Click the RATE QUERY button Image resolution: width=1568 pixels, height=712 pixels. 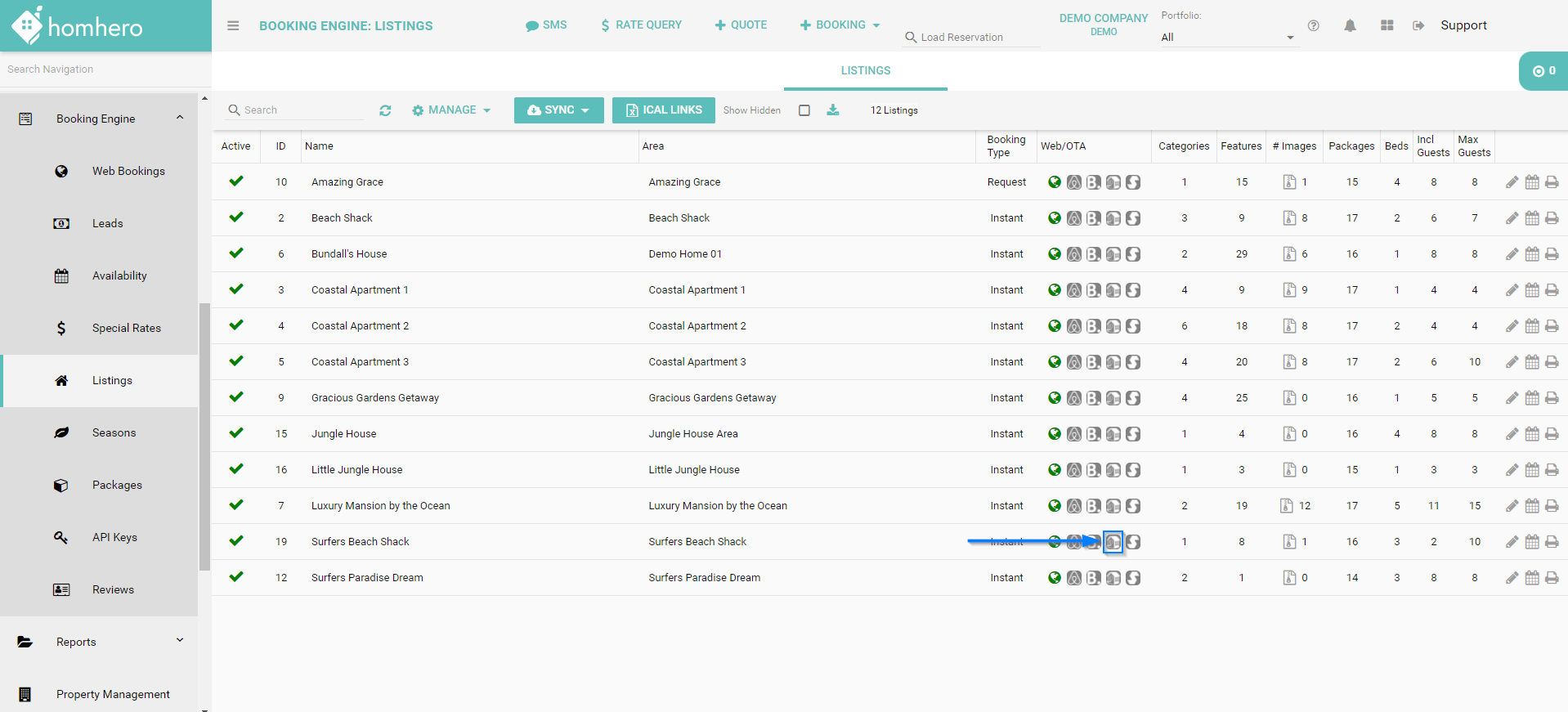pos(641,25)
